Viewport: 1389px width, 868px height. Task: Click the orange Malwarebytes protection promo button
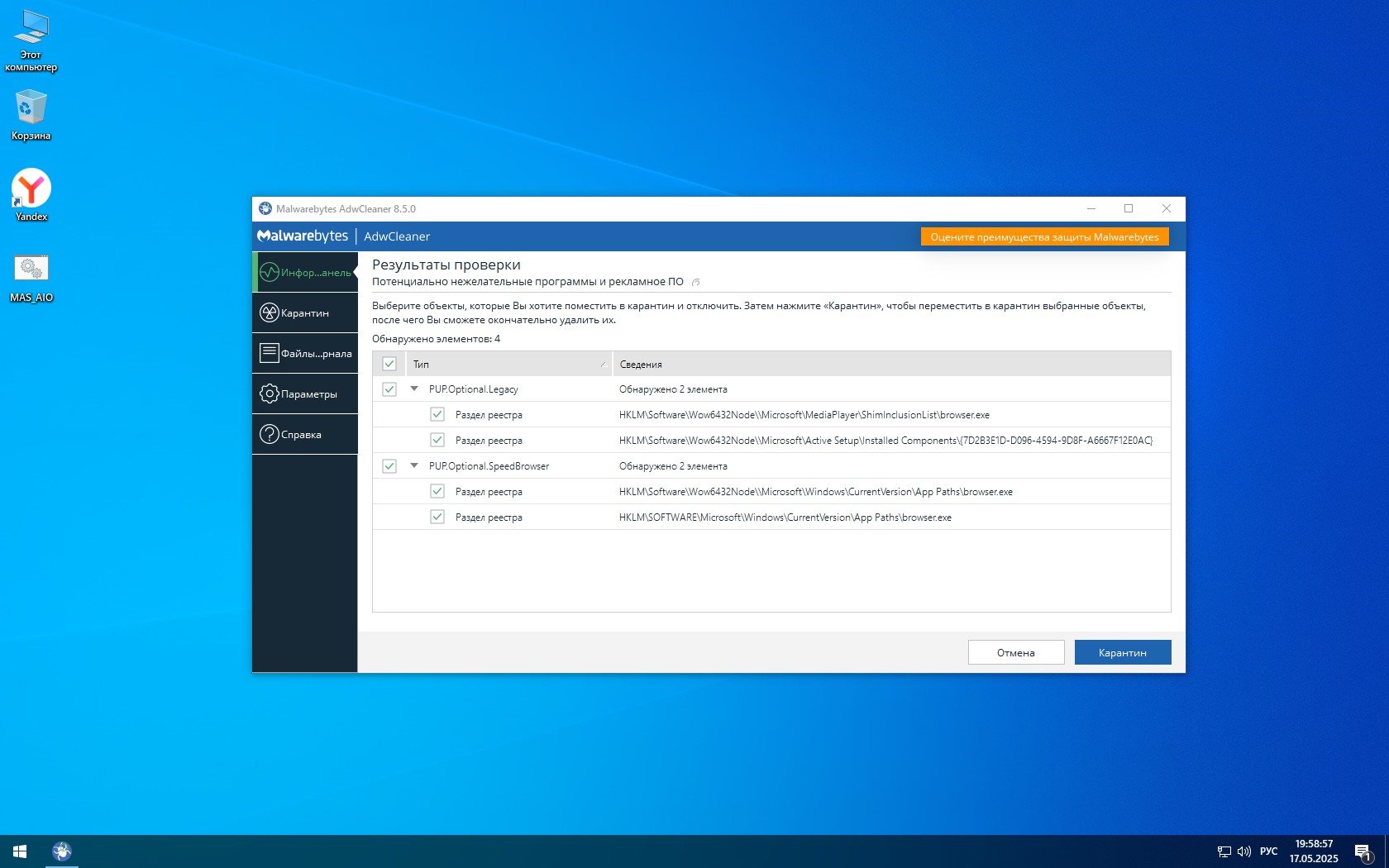(1044, 237)
